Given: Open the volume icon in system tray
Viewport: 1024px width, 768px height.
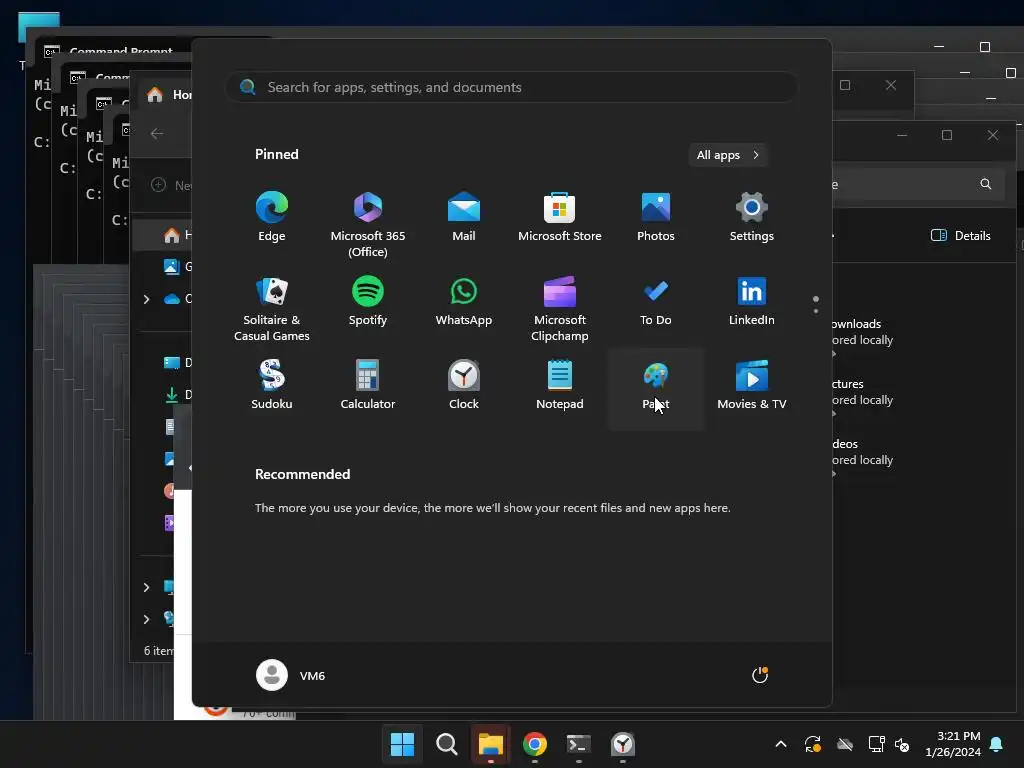Looking at the screenshot, I should [x=902, y=744].
